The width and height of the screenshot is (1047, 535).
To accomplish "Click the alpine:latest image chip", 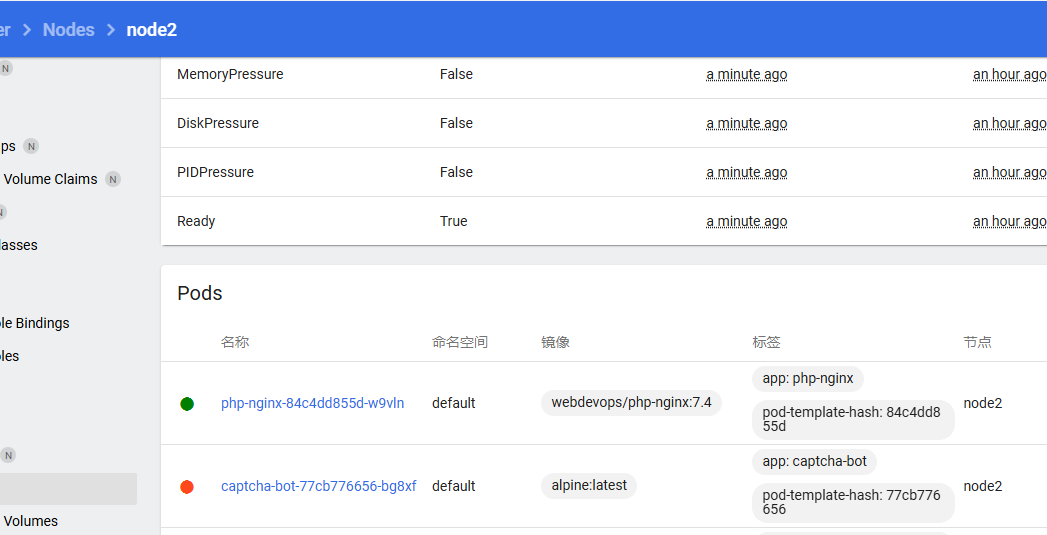I will click(589, 486).
